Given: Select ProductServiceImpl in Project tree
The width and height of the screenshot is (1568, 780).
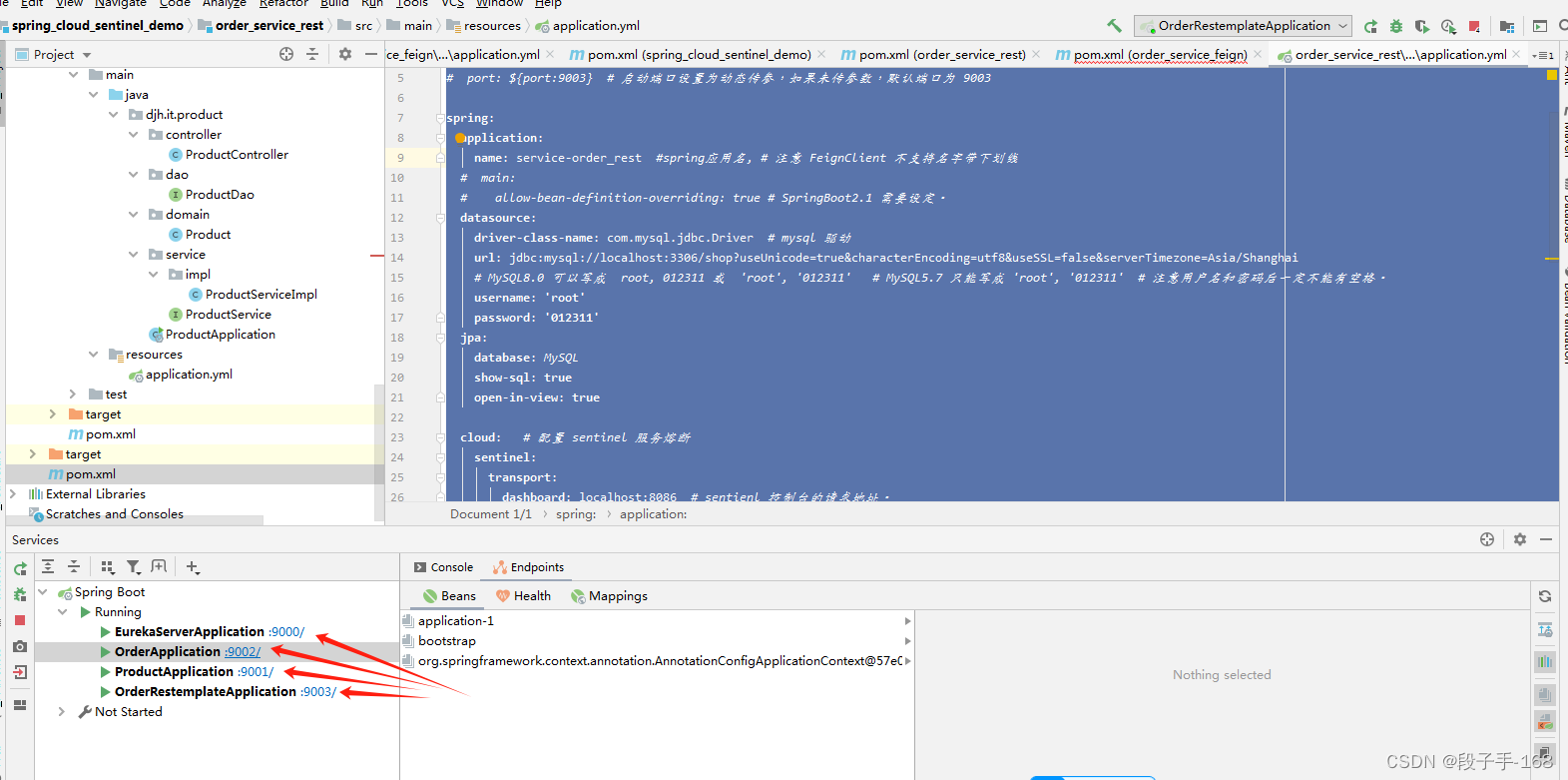Looking at the screenshot, I should pyautogui.click(x=261, y=295).
